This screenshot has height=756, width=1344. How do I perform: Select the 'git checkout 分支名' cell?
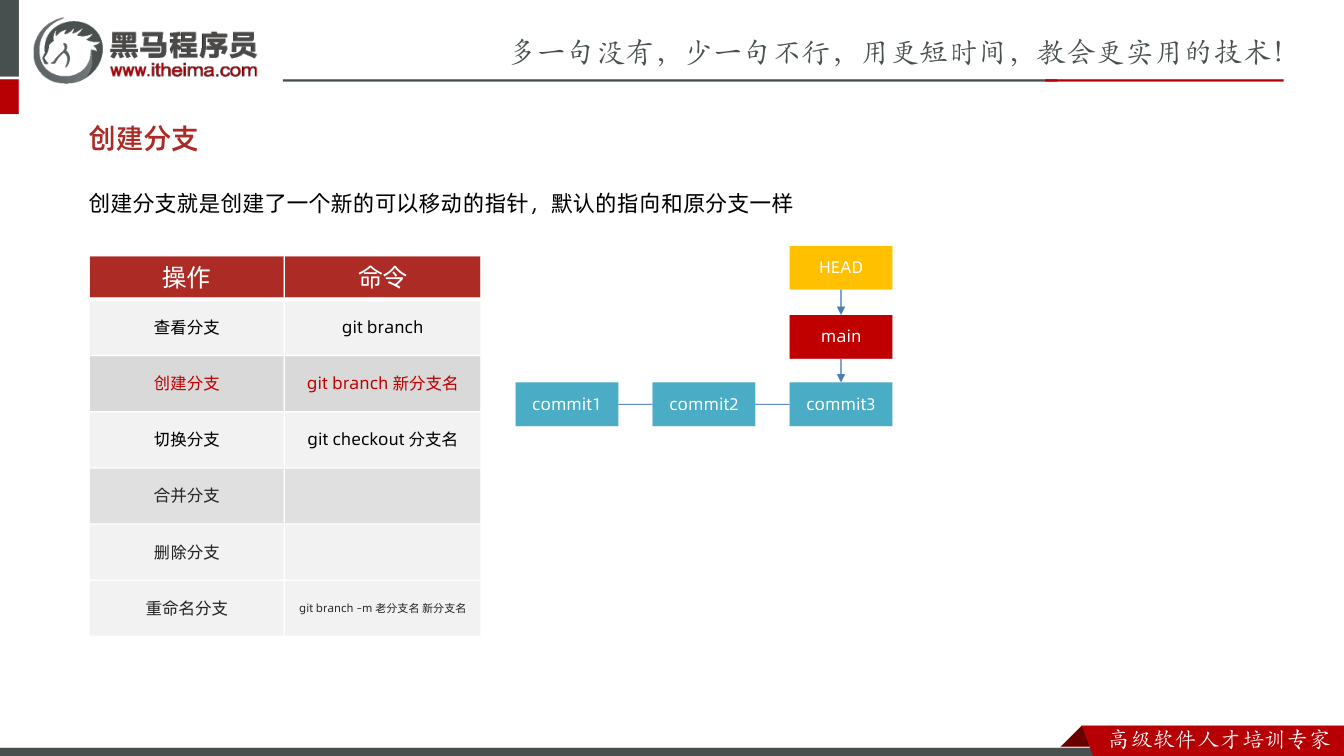[382, 439]
